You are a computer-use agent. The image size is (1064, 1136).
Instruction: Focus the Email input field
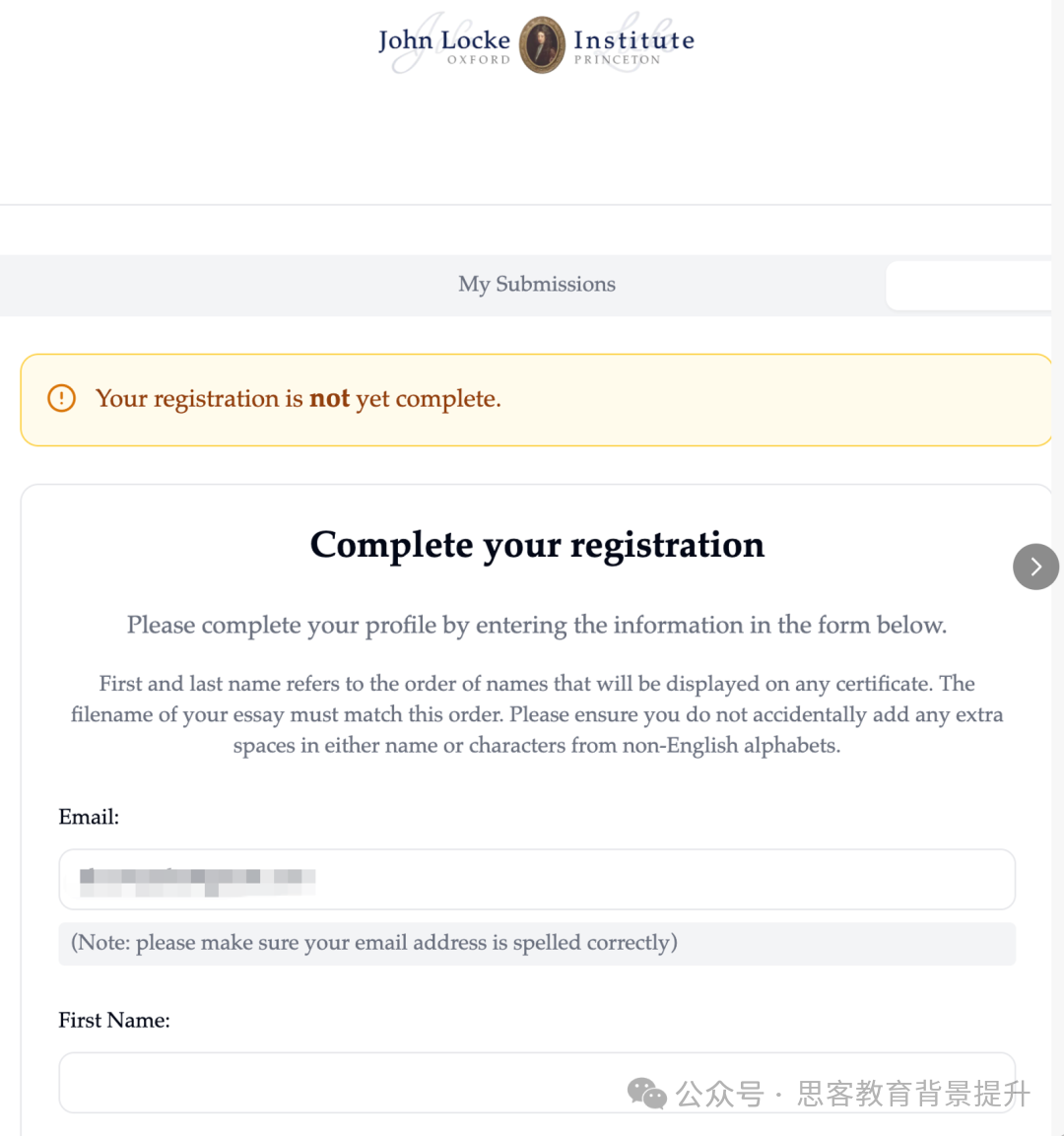point(537,879)
